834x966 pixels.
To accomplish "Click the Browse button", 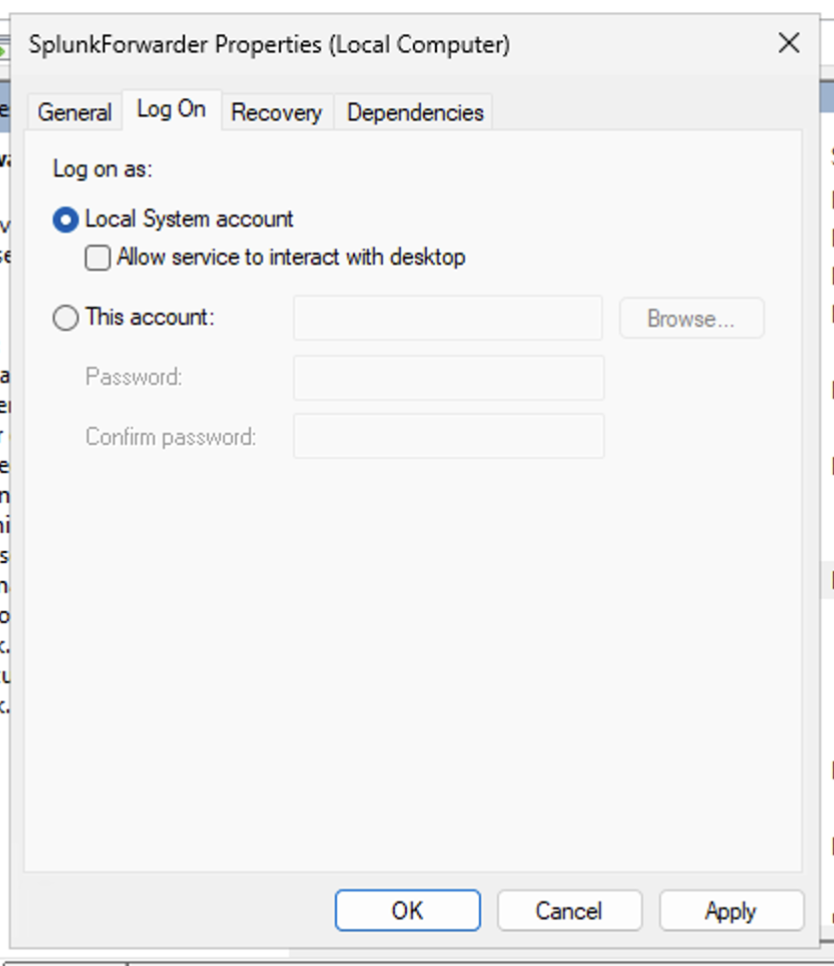I will coord(692,319).
